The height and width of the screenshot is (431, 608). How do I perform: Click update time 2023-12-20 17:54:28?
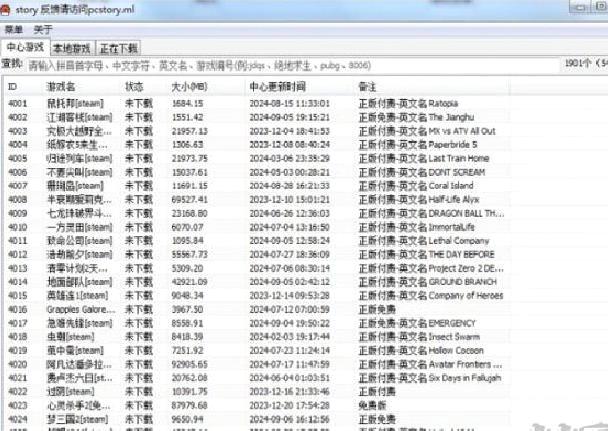pos(289,405)
